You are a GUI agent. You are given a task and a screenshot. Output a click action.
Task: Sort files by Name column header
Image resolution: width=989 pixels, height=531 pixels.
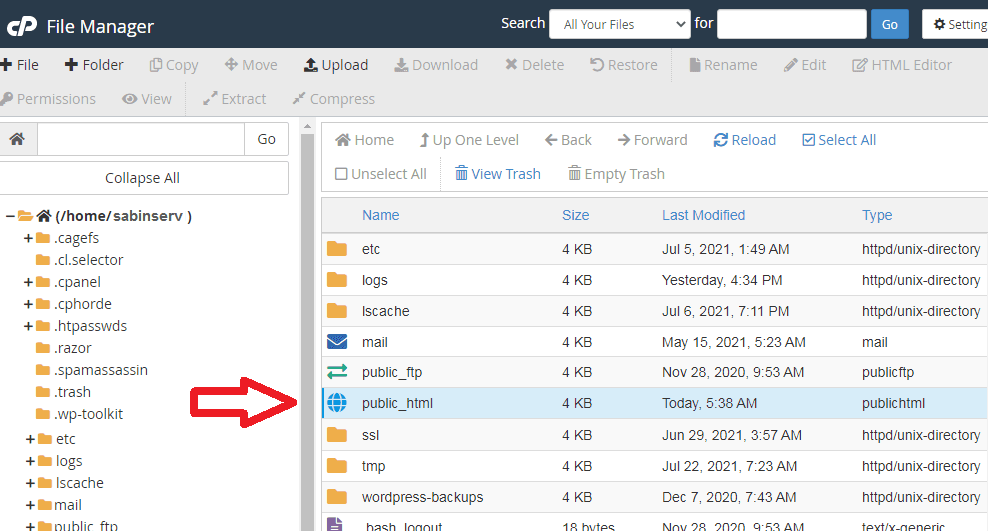[380, 215]
